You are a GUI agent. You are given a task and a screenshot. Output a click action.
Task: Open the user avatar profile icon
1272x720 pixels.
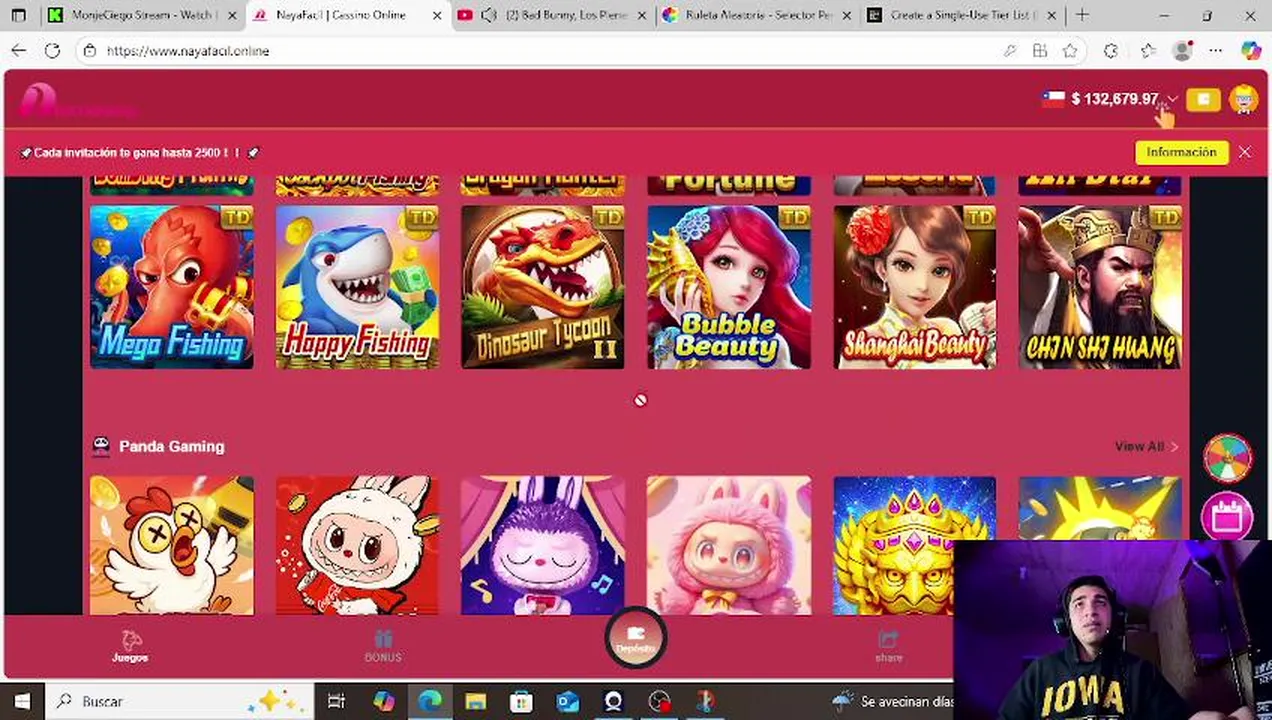(x=1244, y=99)
